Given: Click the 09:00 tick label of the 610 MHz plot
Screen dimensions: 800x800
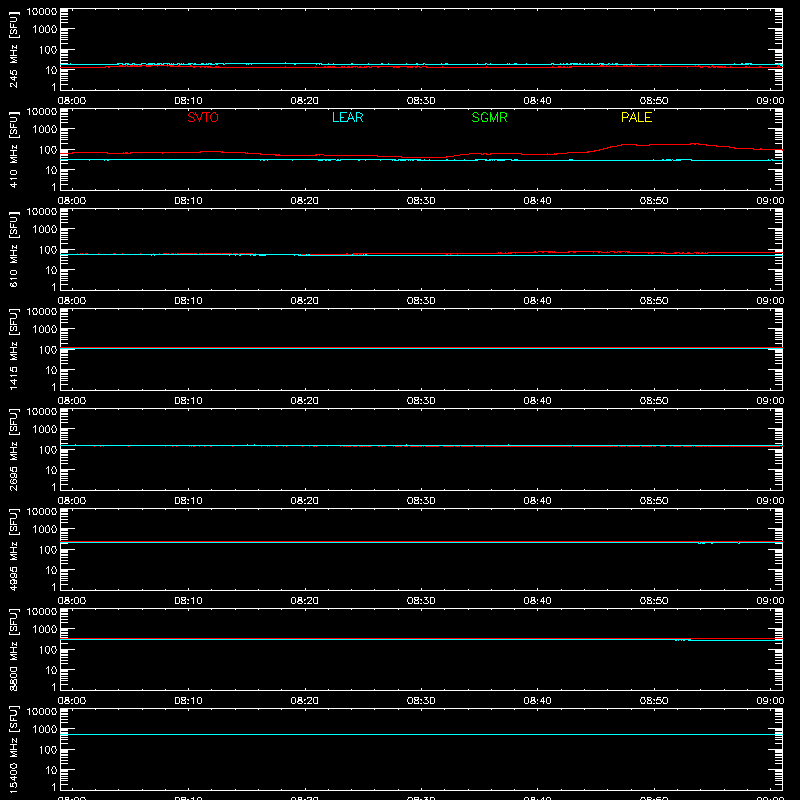Looking at the screenshot, I should pyautogui.click(x=770, y=301).
